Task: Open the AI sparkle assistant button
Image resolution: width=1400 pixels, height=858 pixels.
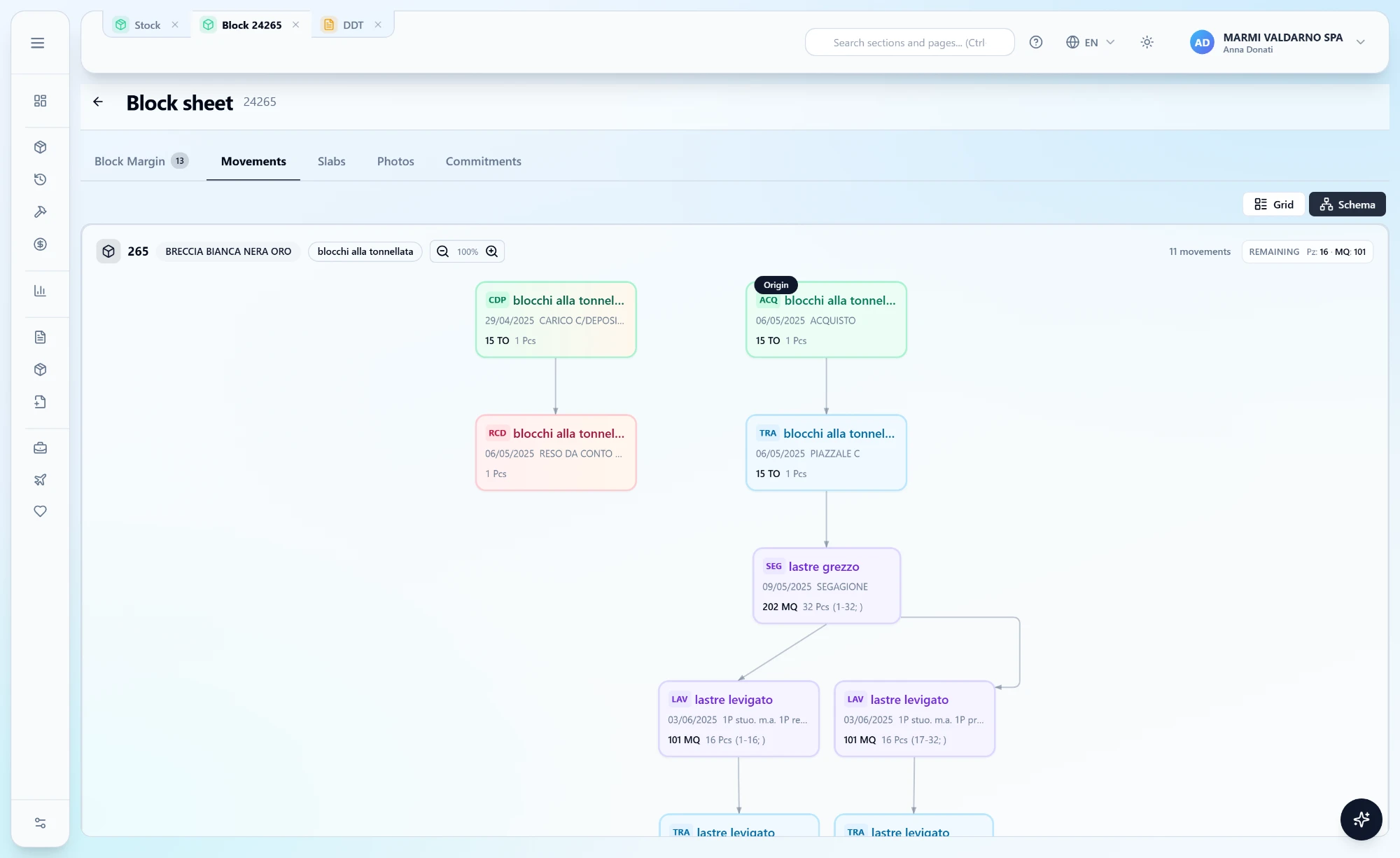Action: 1361,819
